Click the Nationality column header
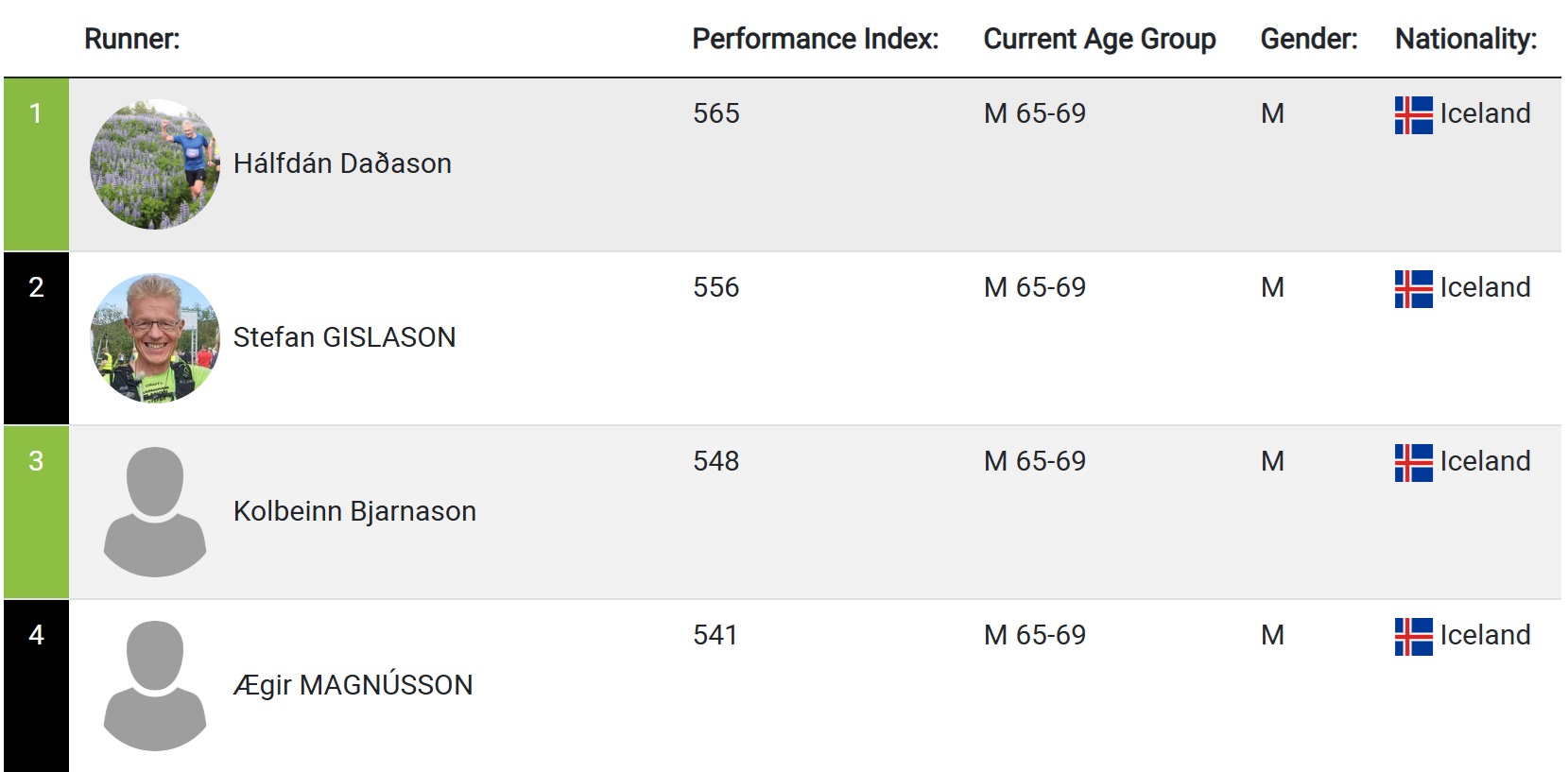Screen dimensions: 1568x772 (1465, 39)
